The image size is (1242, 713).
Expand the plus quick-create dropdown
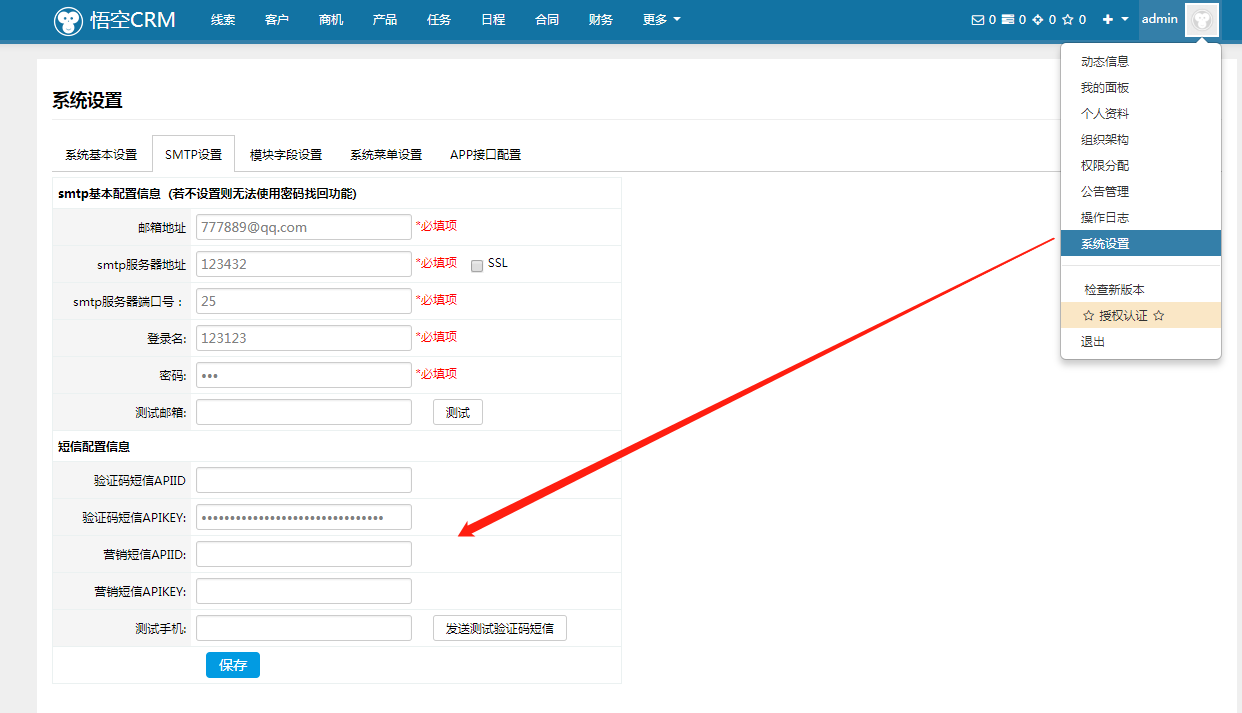(x=1114, y=20)
